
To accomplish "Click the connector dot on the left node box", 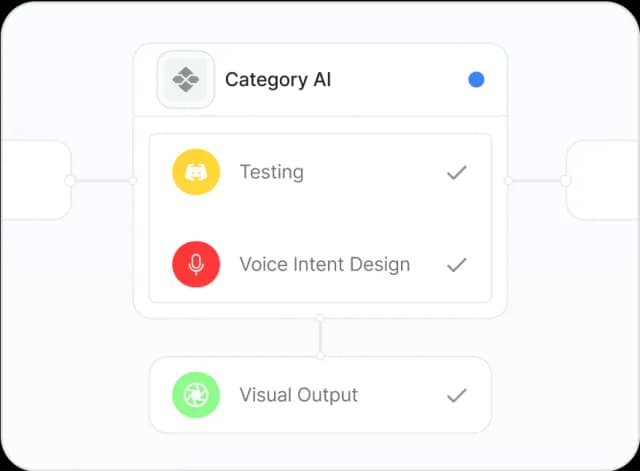I will (x=69, y=181).
